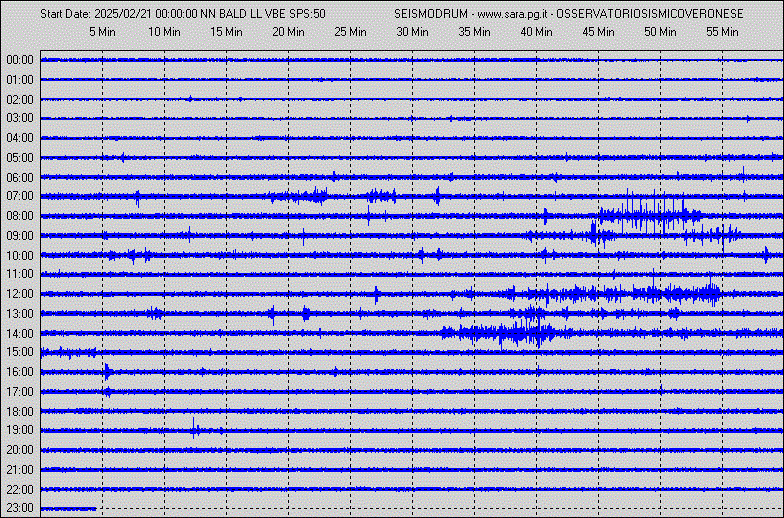The height and width of the screenshot is (518, 784).
Task: Click the 15:00 hour trace label
Action: (x=20, y=352)
